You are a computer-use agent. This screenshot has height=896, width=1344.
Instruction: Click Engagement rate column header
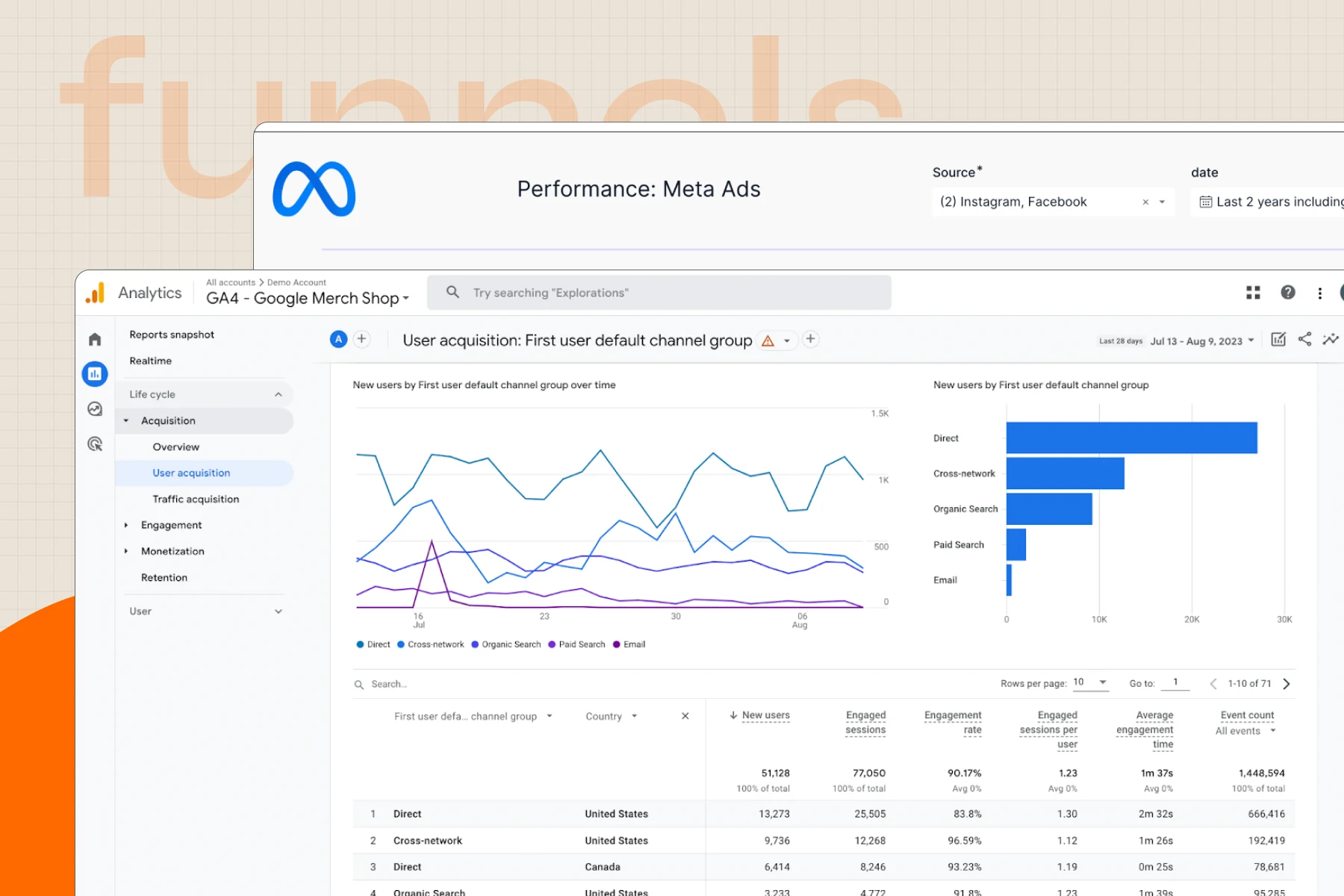click(x=953, y=723)
